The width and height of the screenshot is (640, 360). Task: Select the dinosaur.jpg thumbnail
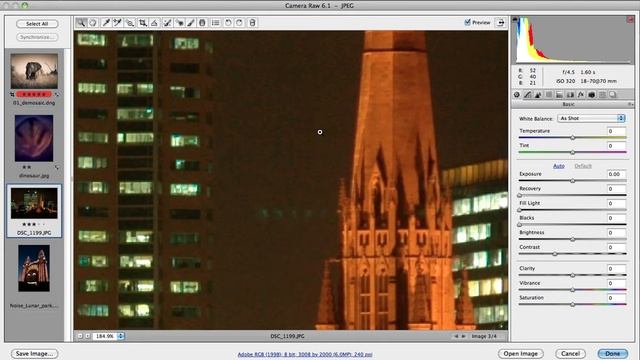(x=34, y=138)
